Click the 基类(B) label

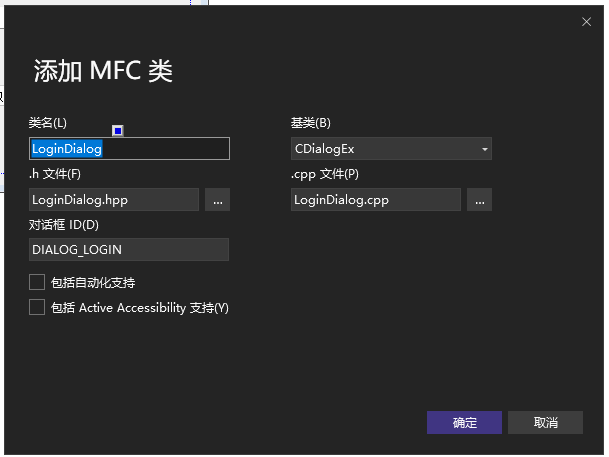pos(310,123)
